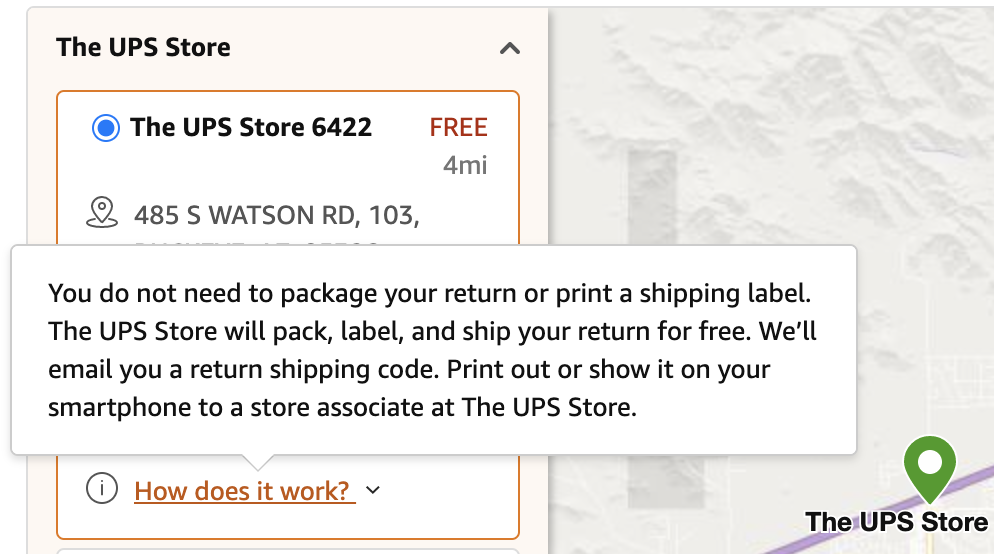Select The UPS Store 6422 radio button
The image size is (994, 554).
point(105,128)
